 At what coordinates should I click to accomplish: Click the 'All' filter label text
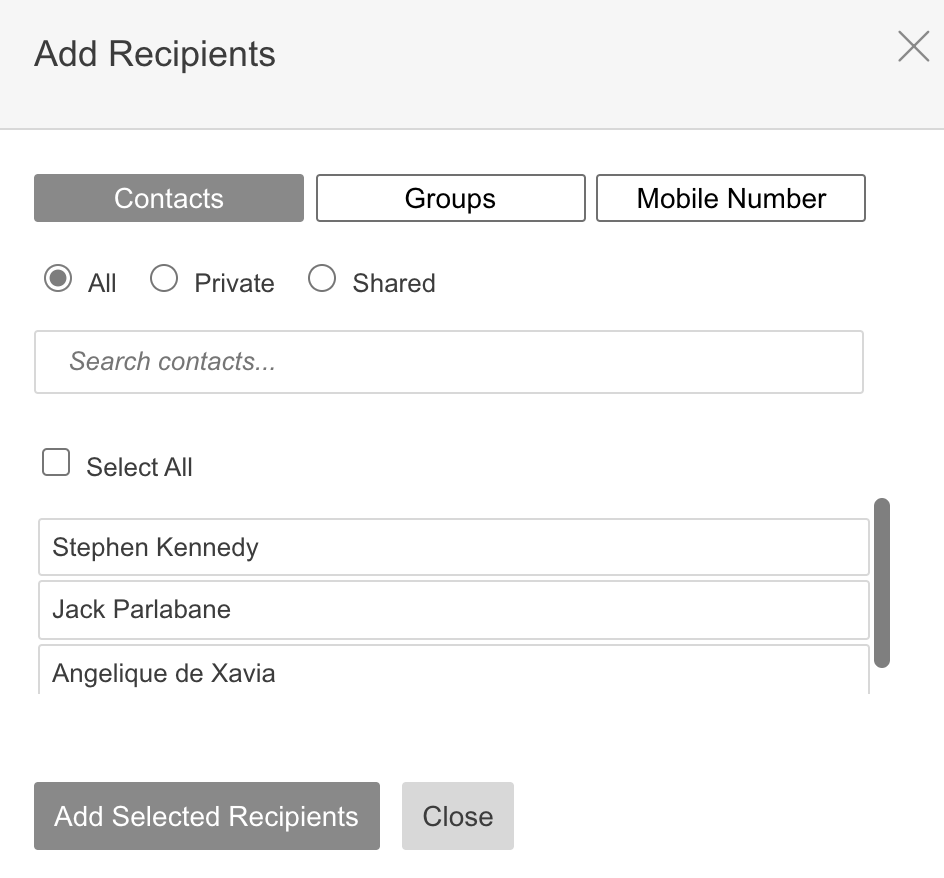click(x=102, y=283)
